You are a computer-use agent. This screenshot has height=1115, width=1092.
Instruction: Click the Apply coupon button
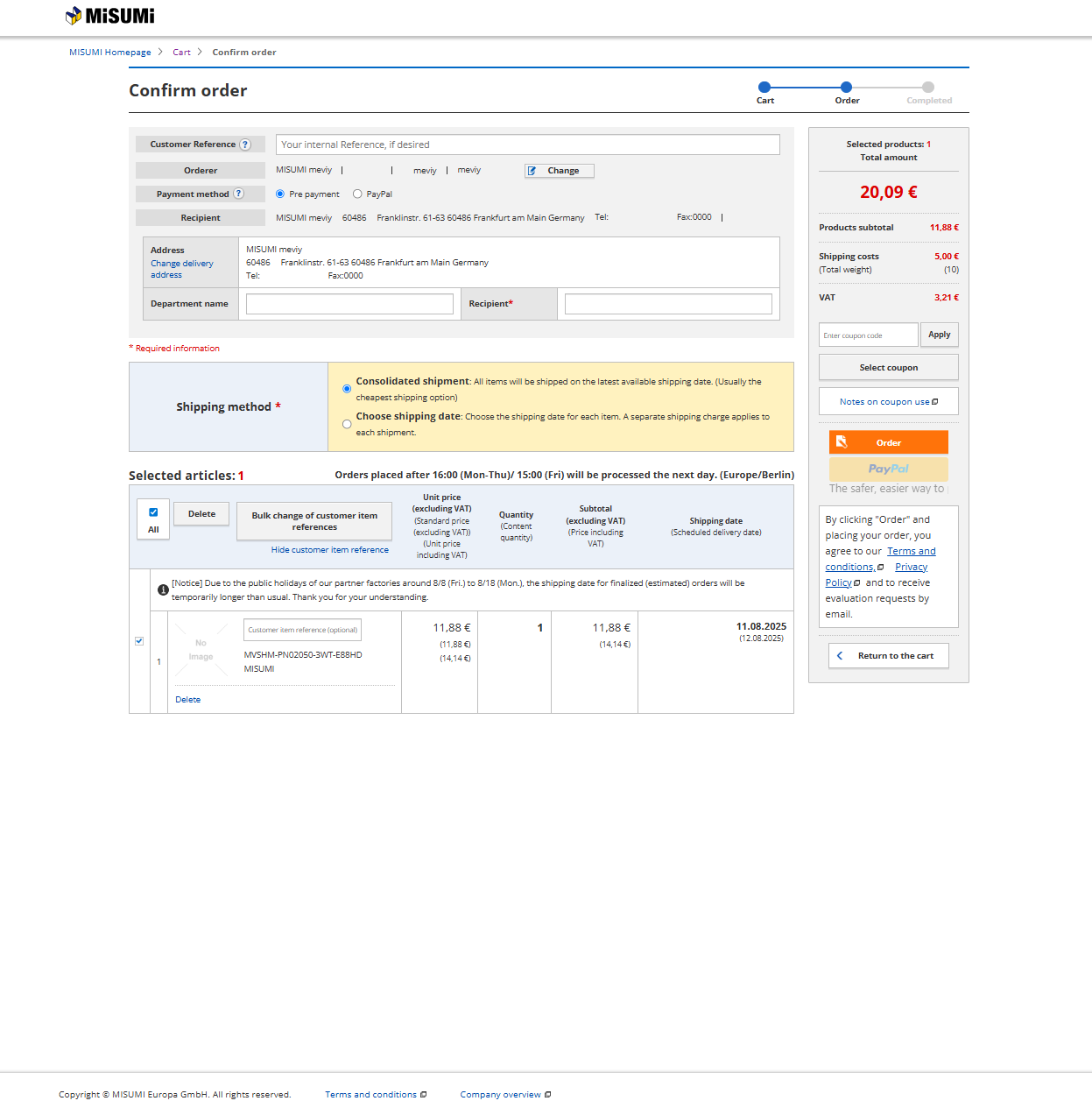940,335
